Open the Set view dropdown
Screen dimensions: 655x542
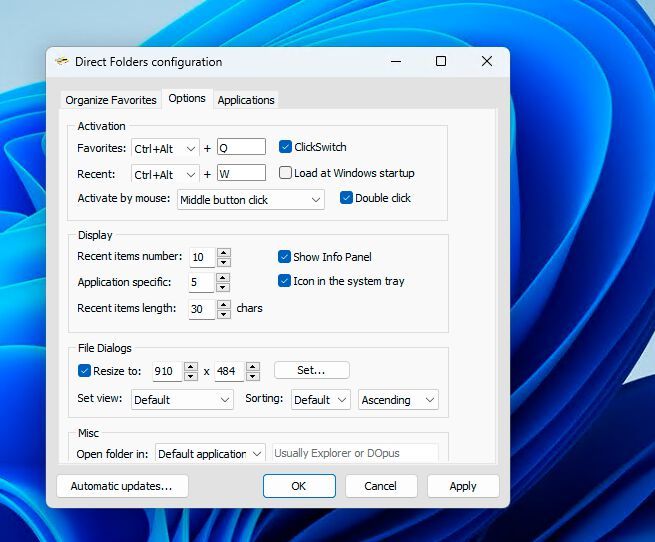coord(182,400)
